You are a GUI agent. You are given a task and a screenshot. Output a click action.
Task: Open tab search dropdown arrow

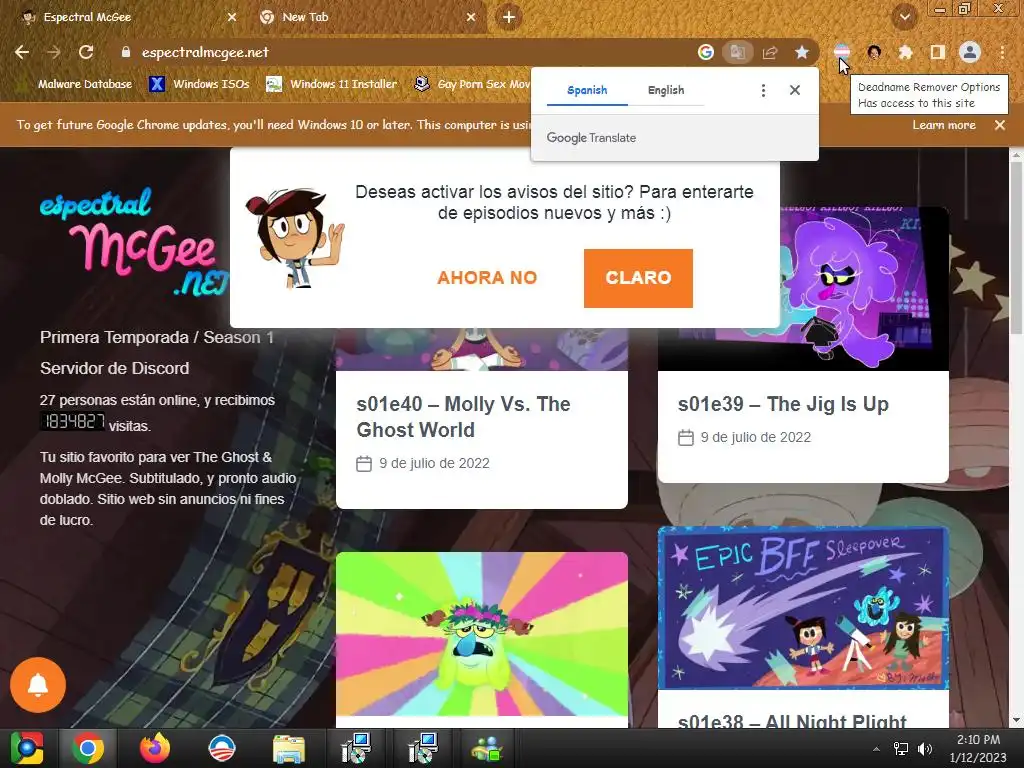click(x=904, y=17)
